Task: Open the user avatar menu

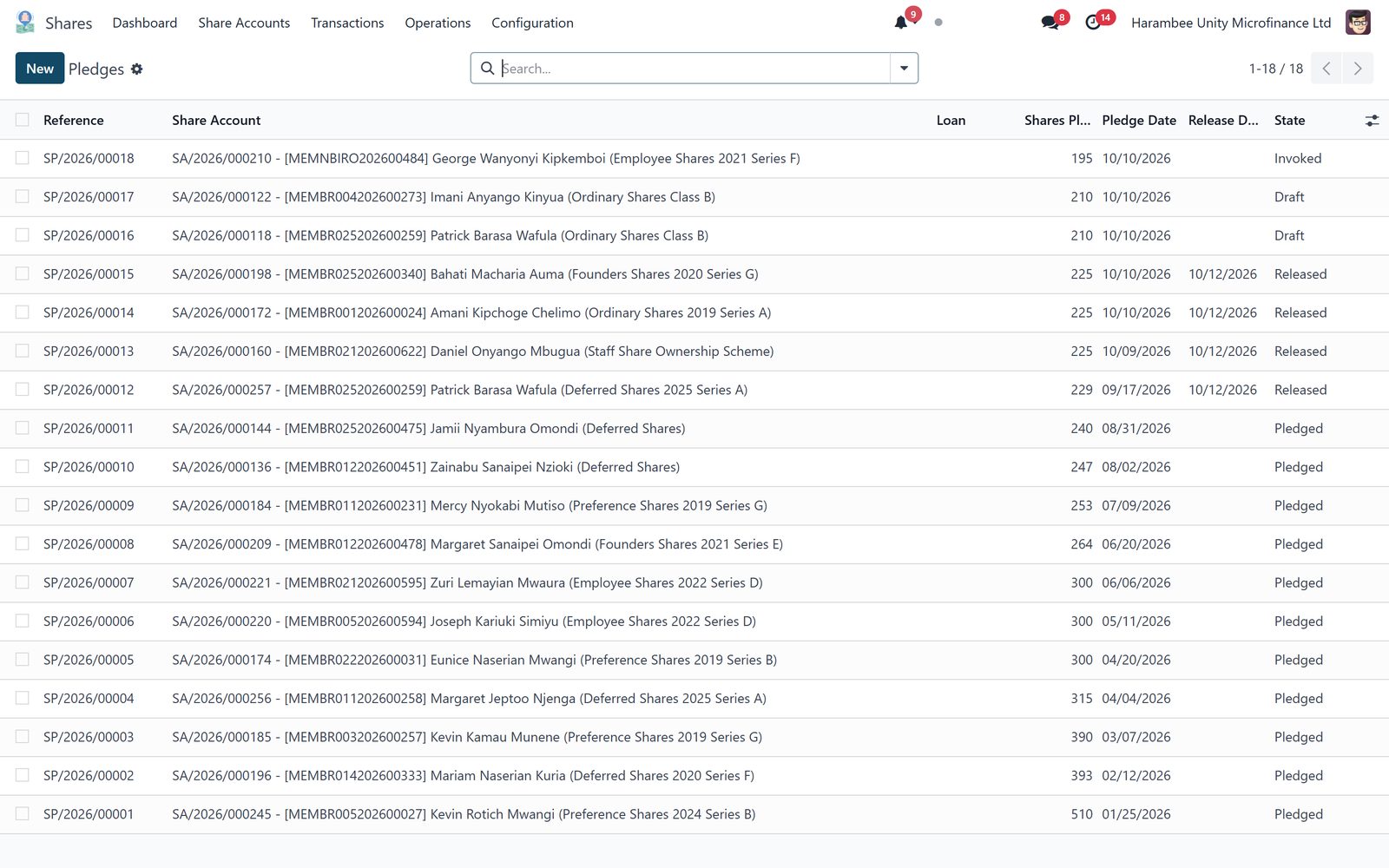Action: point(1358,23)
